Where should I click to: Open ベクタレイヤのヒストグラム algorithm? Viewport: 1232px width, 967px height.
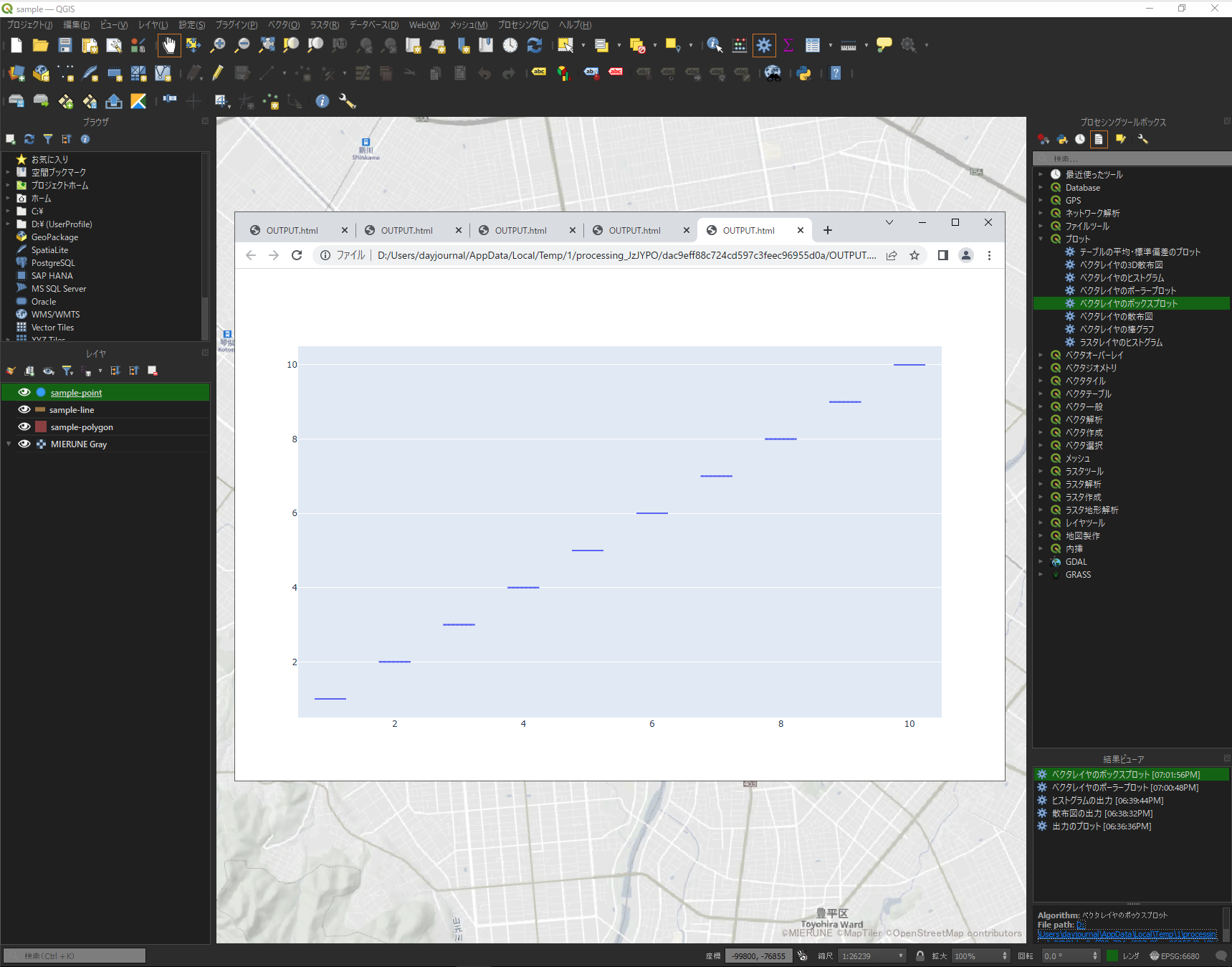1122,277
